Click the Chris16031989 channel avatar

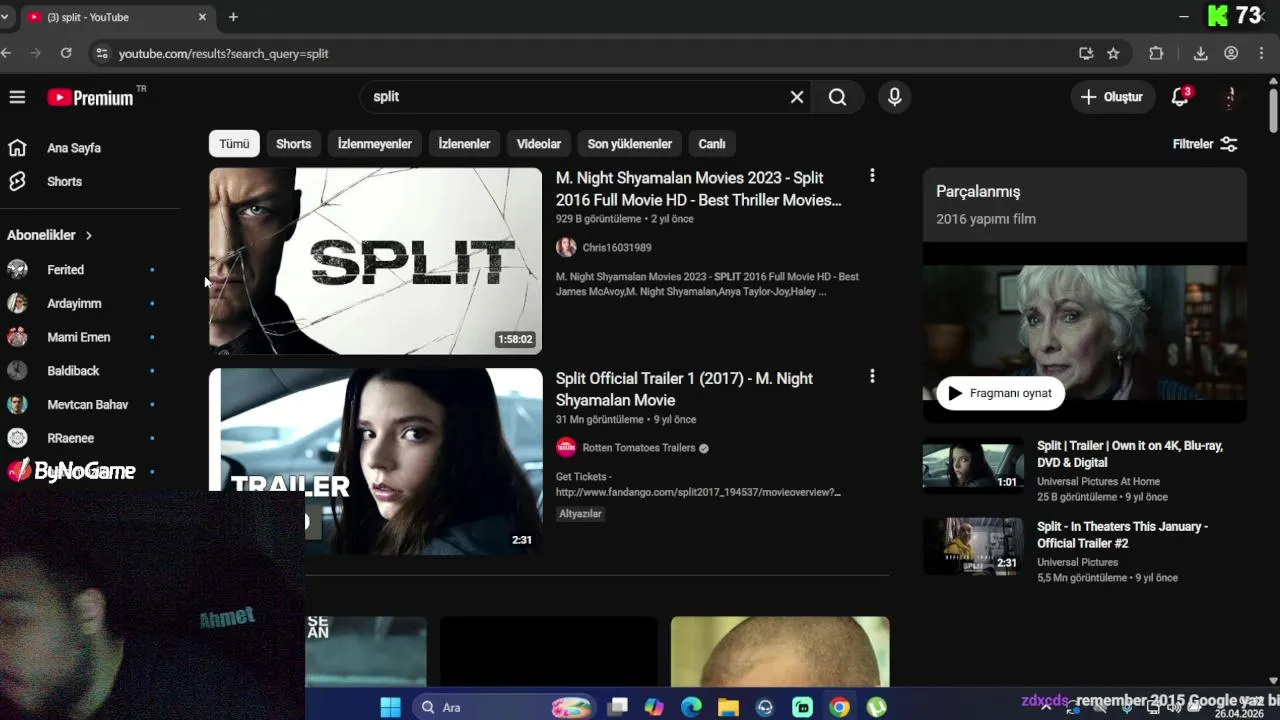[x=566, y=248]
